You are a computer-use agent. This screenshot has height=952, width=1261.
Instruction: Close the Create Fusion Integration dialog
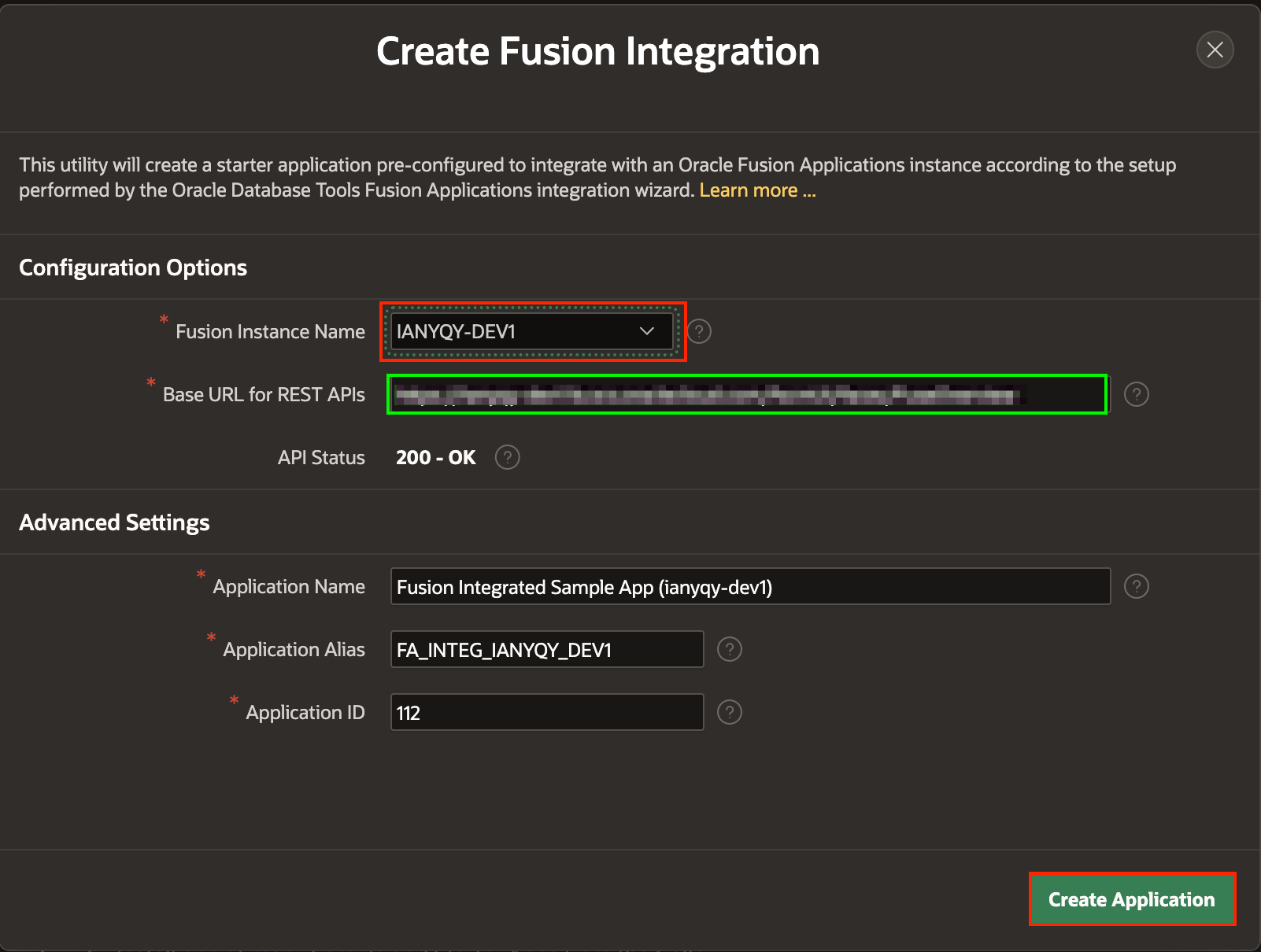[x=1215, y=50]
